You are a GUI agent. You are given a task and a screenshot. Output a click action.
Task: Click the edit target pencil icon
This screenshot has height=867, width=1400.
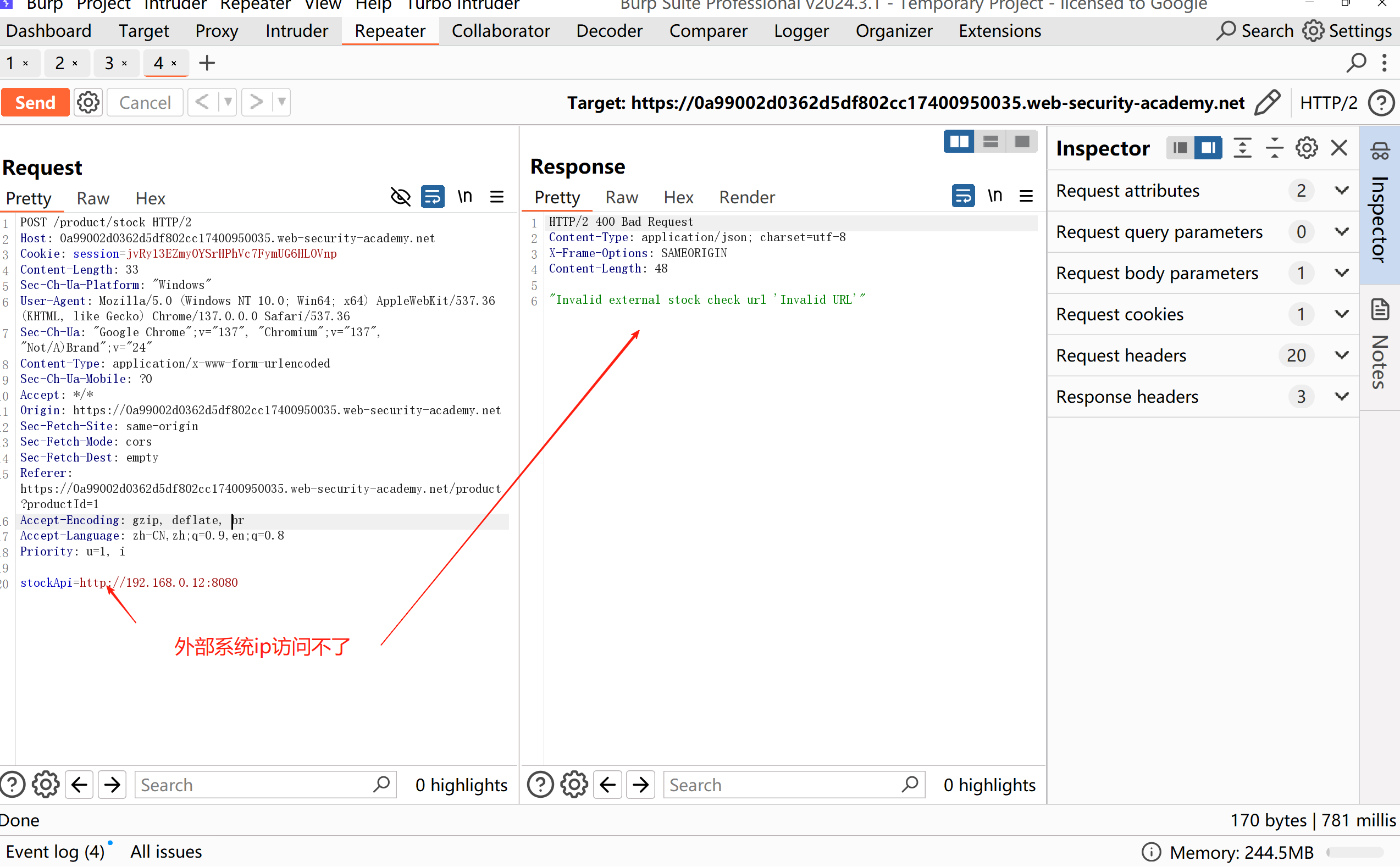tap(1267, 103)
